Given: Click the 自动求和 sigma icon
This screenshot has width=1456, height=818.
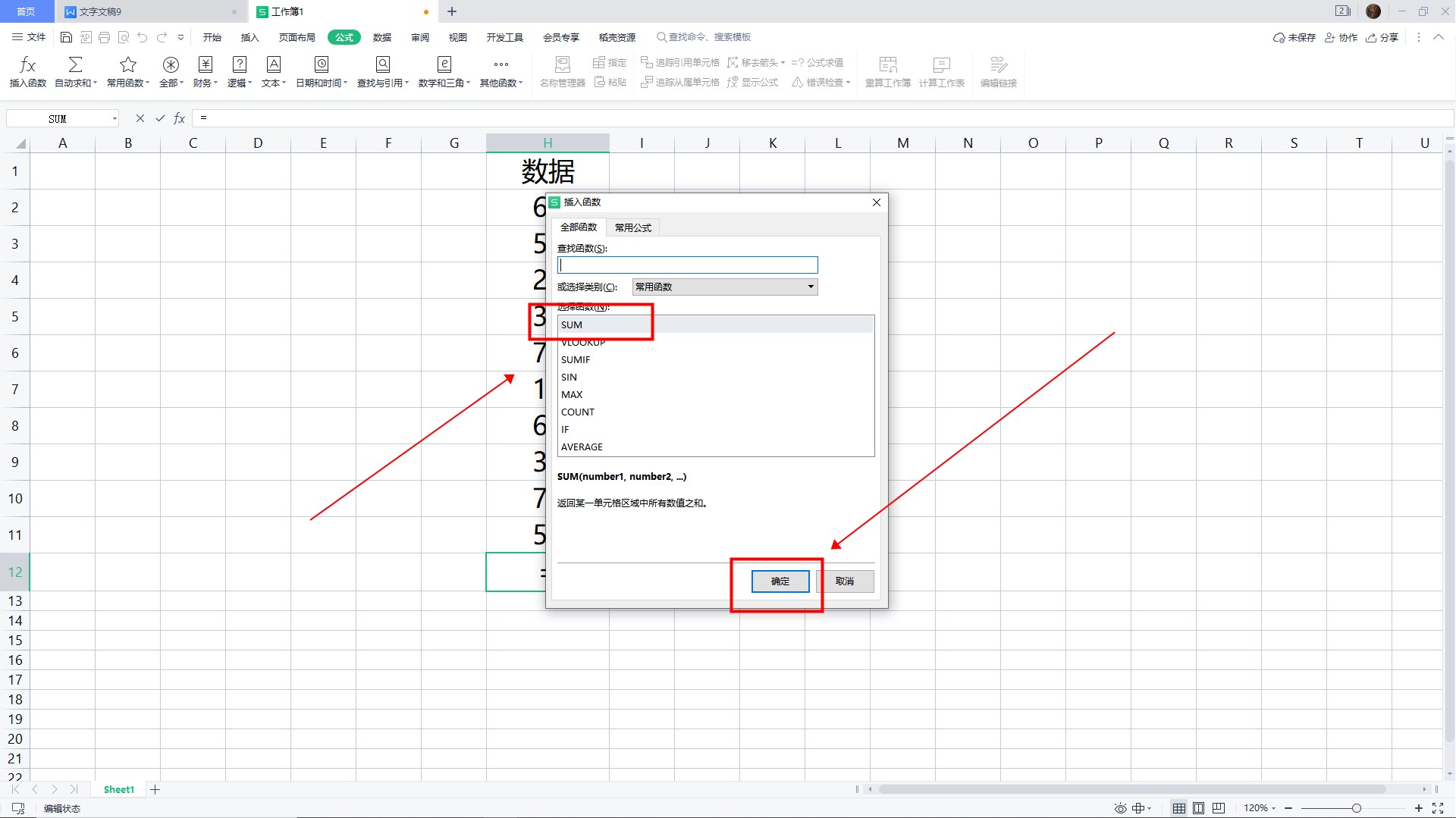Looking at the screenshot, I should tap(75, 65).
